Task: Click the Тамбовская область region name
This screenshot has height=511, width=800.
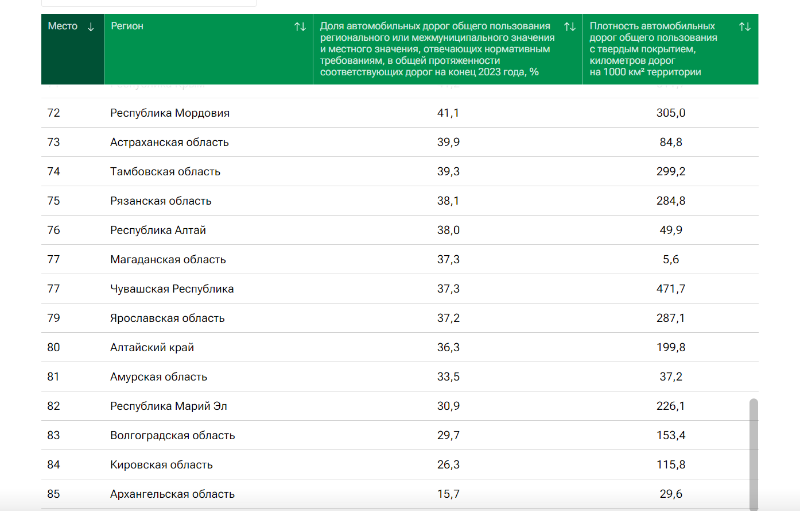Action: pyautogui.click(x=165, y=171)
